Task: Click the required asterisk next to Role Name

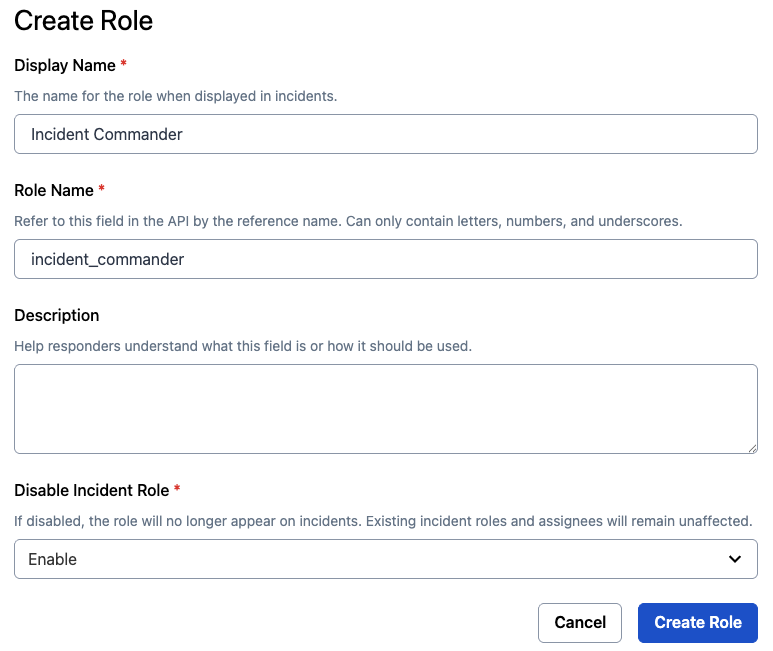Action: pos(102,190)
